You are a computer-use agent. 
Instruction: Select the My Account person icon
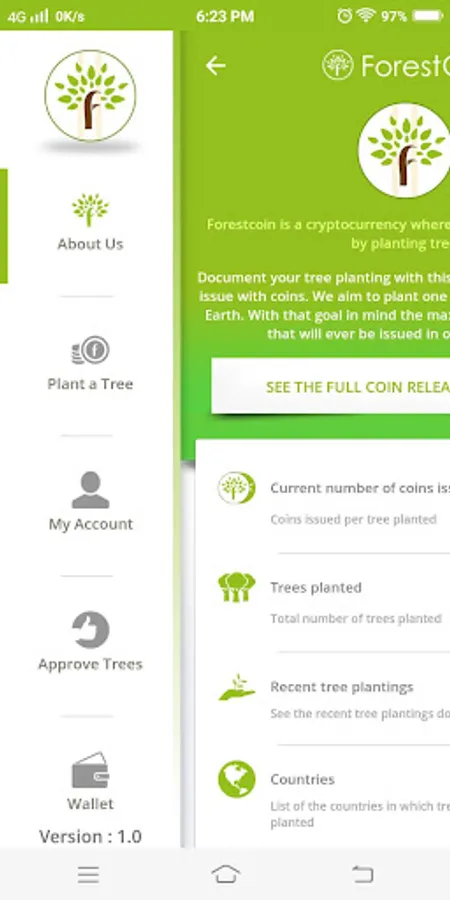[90, 490]
